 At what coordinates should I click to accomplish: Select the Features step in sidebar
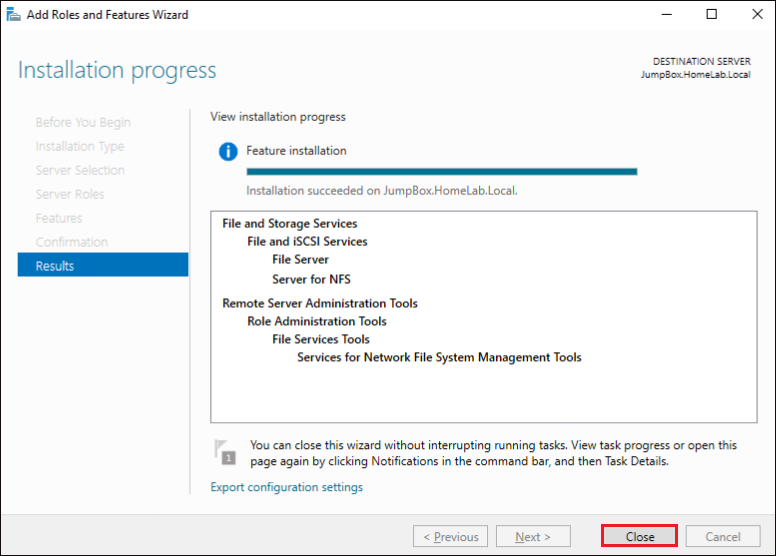59,218
